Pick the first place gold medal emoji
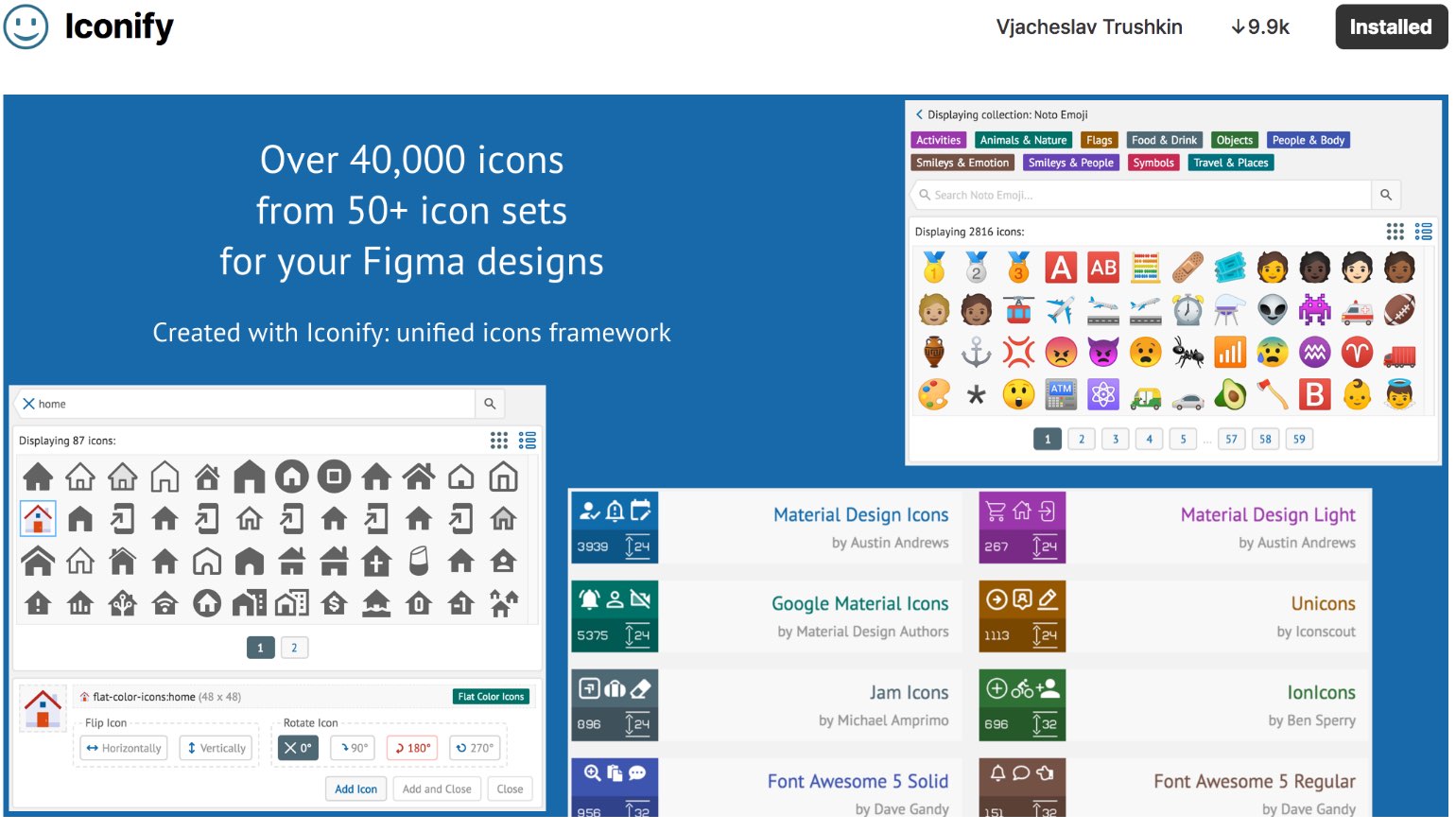Image resolution: width=1456 pixels, height=832 pixels. tap(934, 268)
